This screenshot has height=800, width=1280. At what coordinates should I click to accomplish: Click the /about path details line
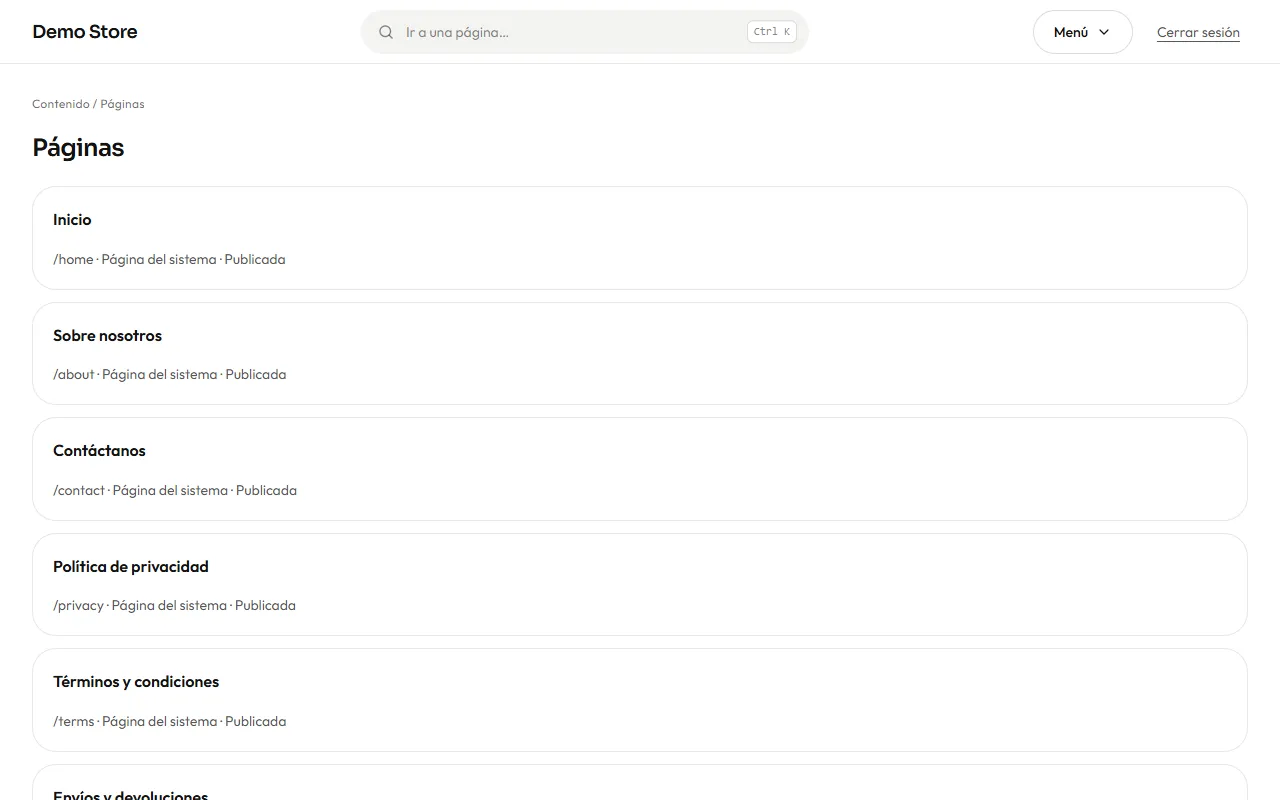coord(170,374)
